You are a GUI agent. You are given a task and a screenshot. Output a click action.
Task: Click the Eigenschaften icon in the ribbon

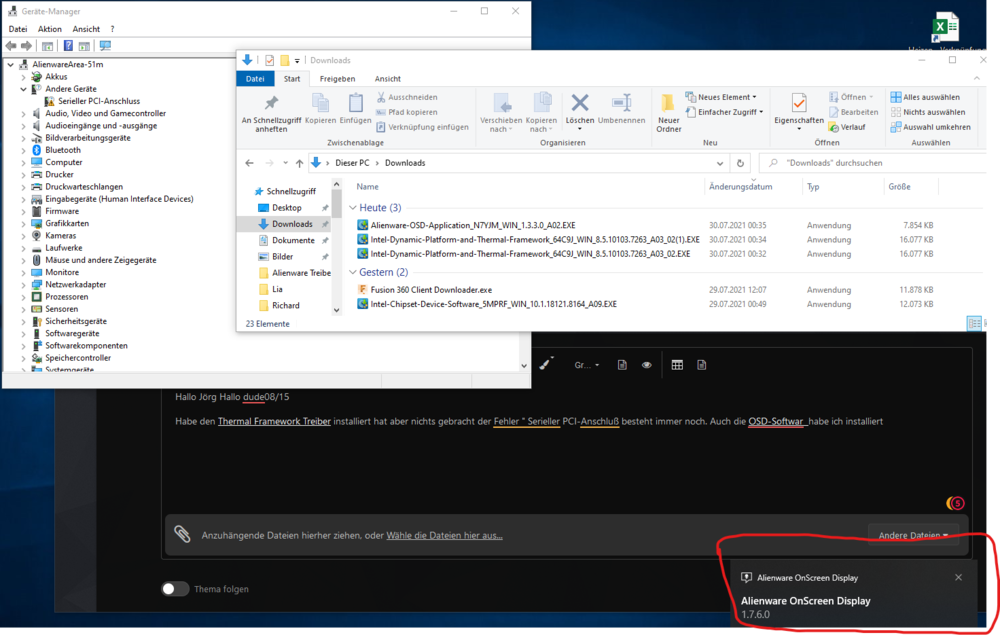point(798,104)
